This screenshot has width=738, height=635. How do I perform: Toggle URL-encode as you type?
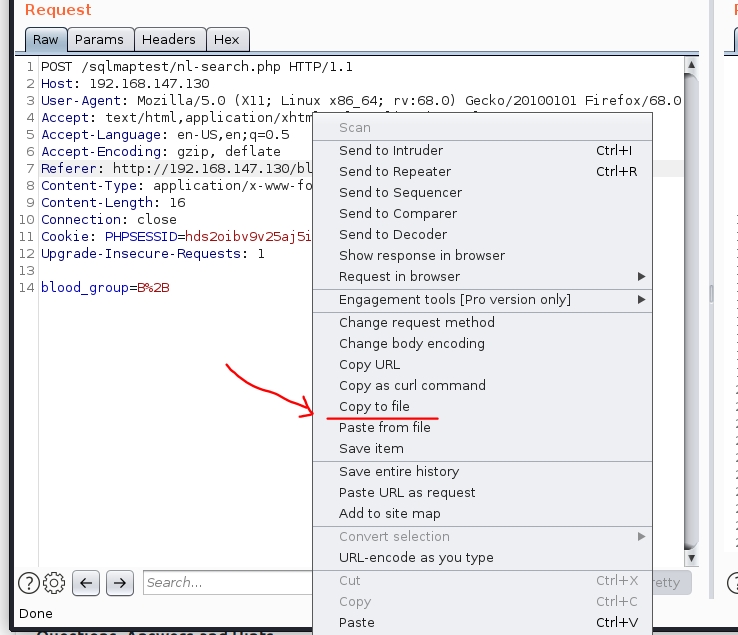[x=416, y=557]
